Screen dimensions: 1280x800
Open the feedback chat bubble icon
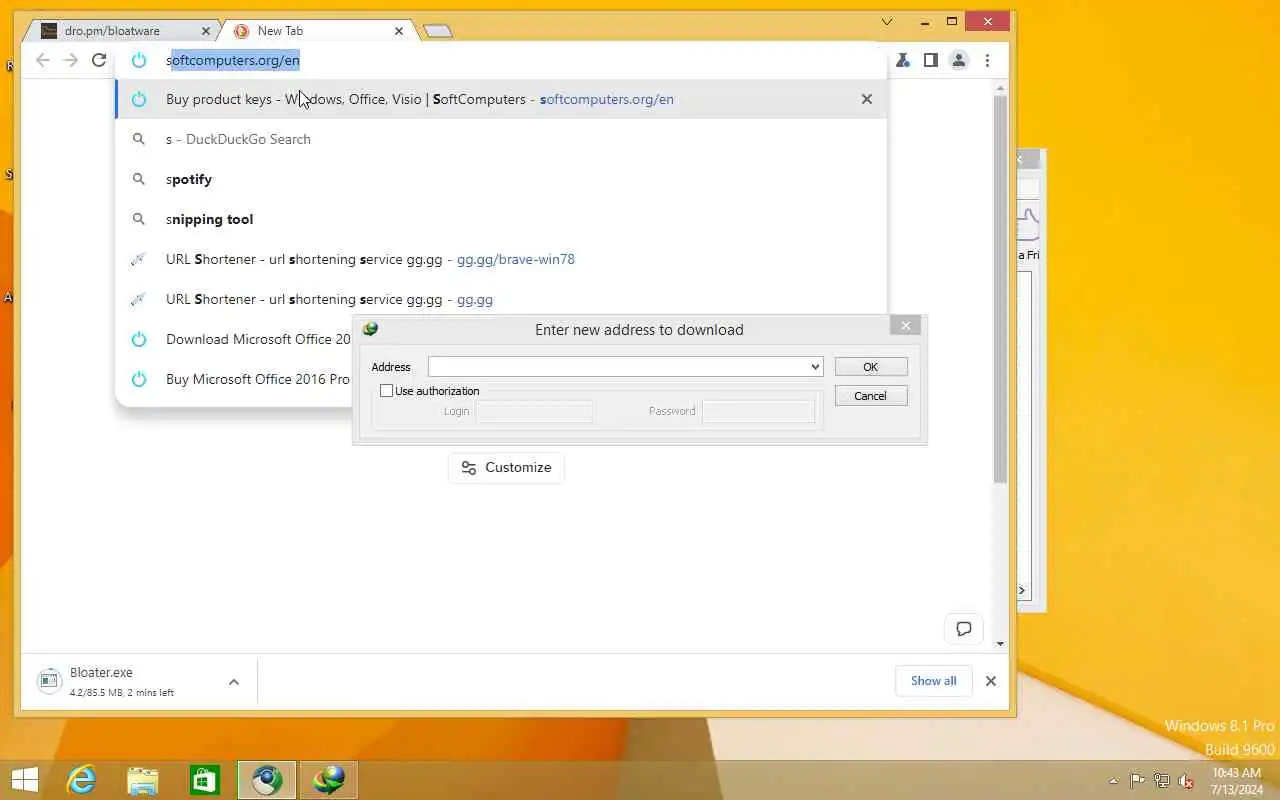tap(964, 629)
